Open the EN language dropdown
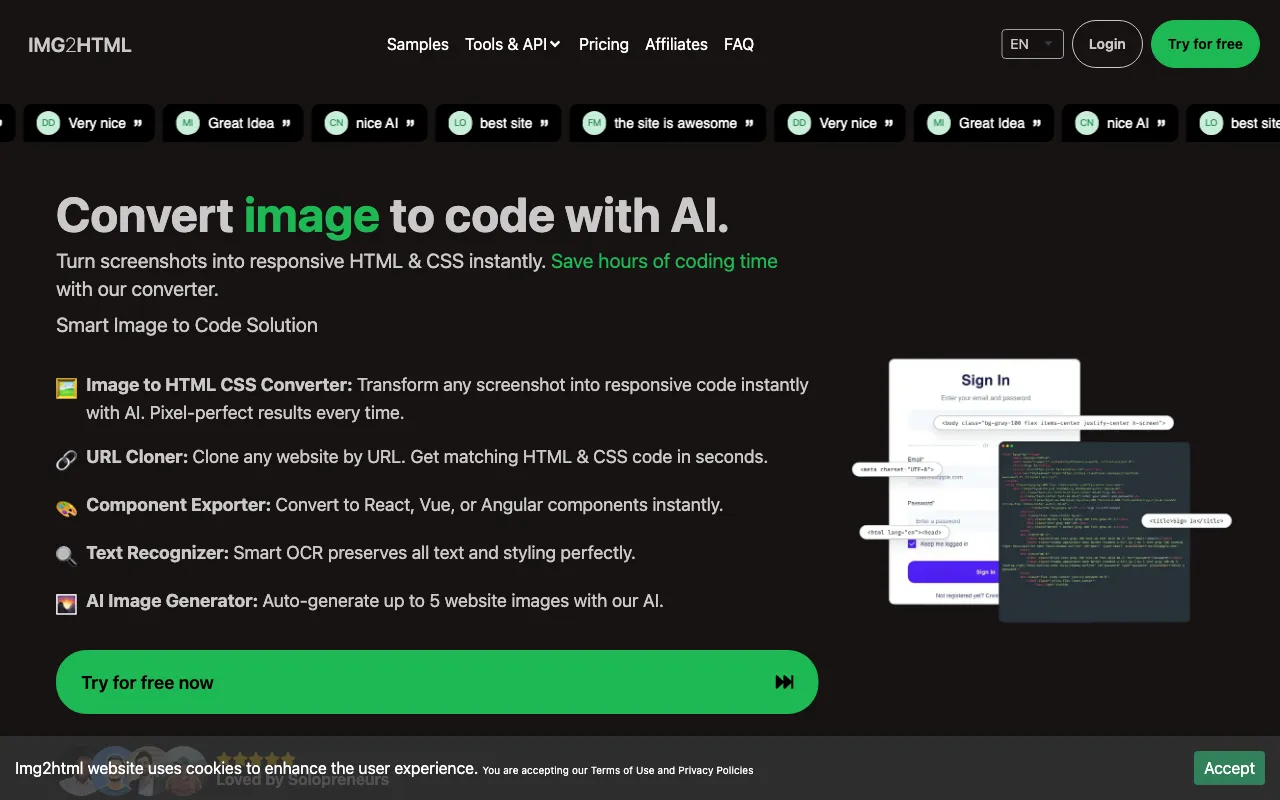Viewport: 1280px width, 800px height. pyautogui.click(x=1032, y=44)
